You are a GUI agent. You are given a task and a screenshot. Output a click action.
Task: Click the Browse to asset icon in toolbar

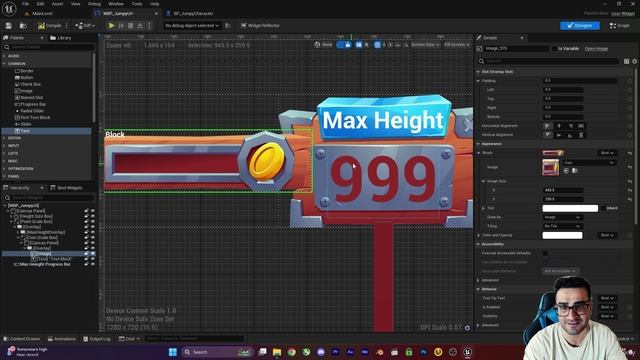[23, 25]
